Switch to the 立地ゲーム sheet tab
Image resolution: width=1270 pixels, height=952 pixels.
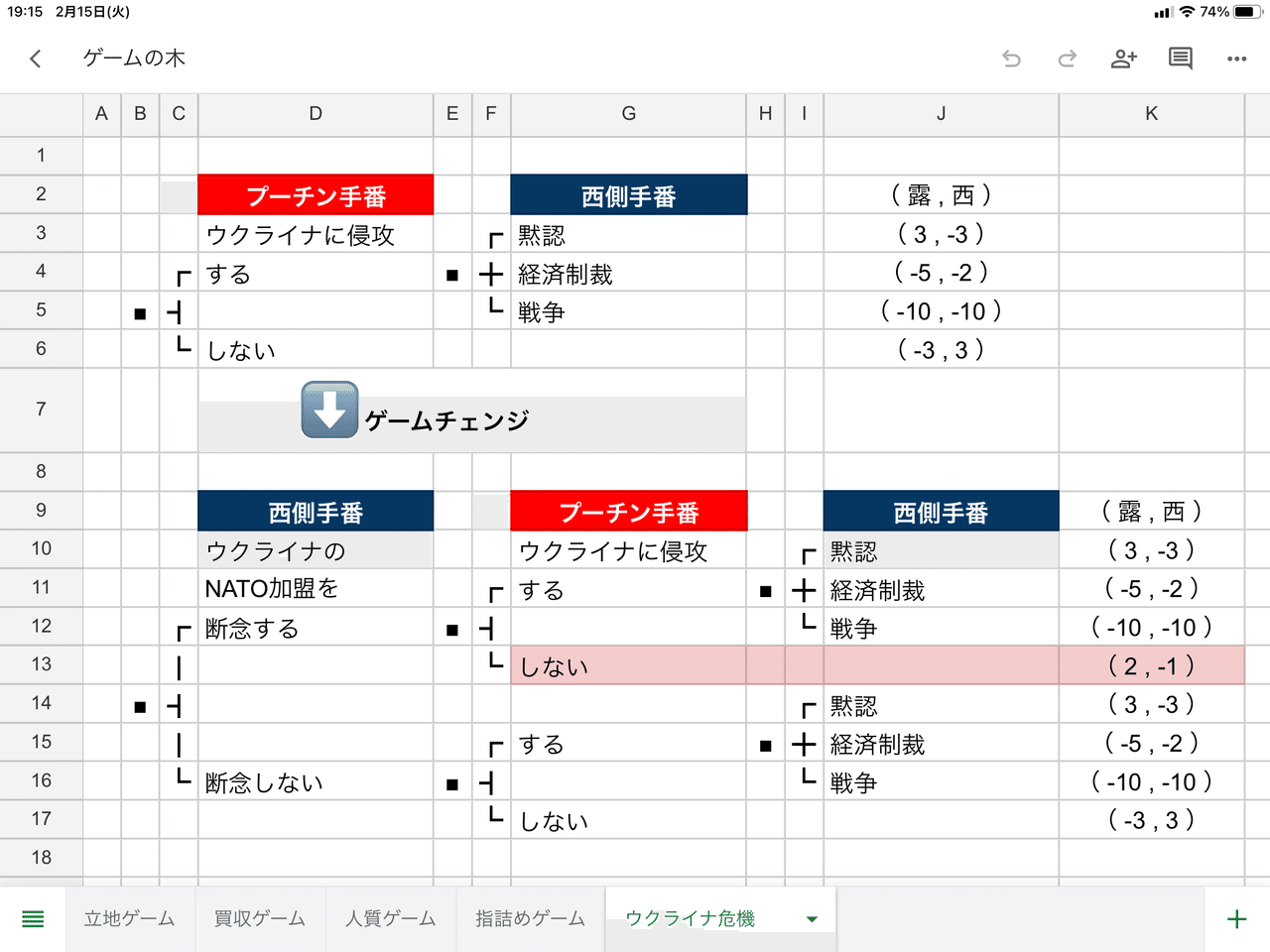[130, 919]
